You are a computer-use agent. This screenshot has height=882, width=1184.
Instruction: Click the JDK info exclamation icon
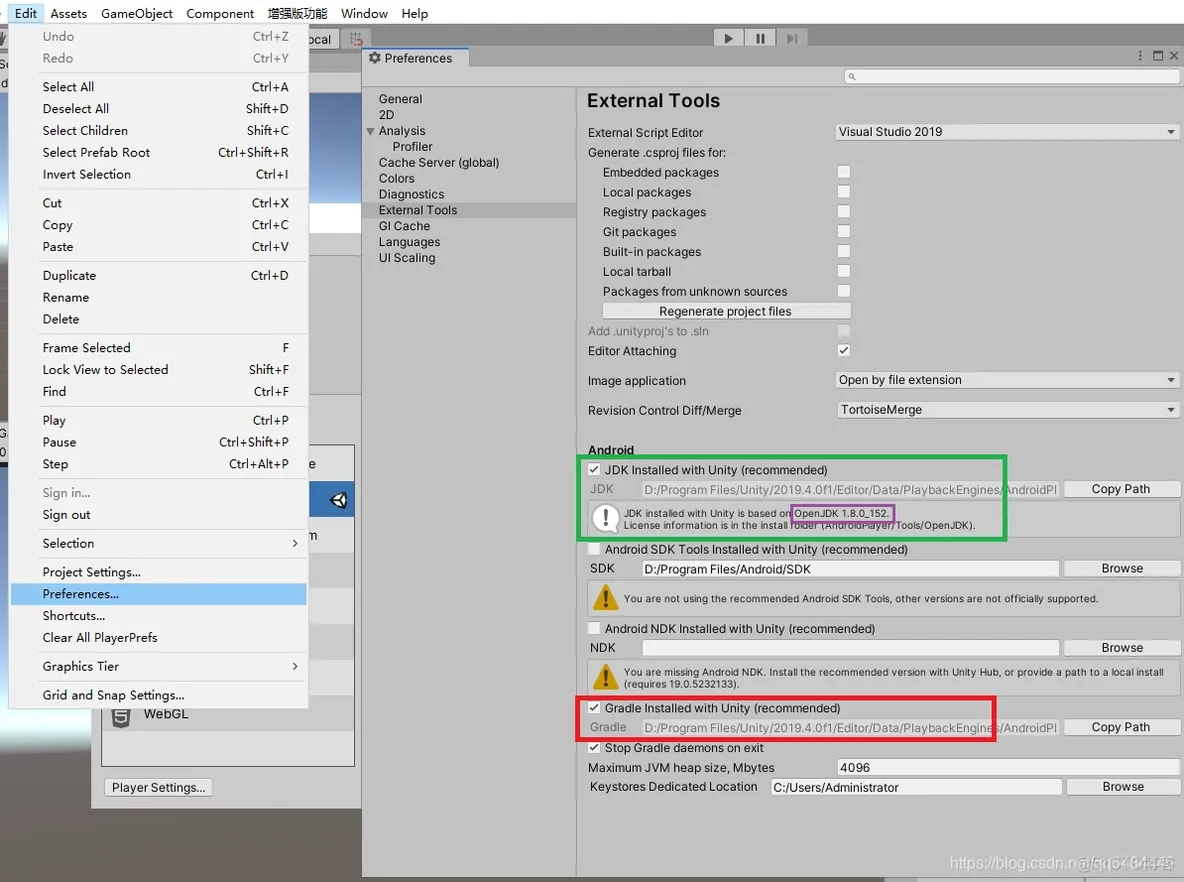click(x=605, y=519)
